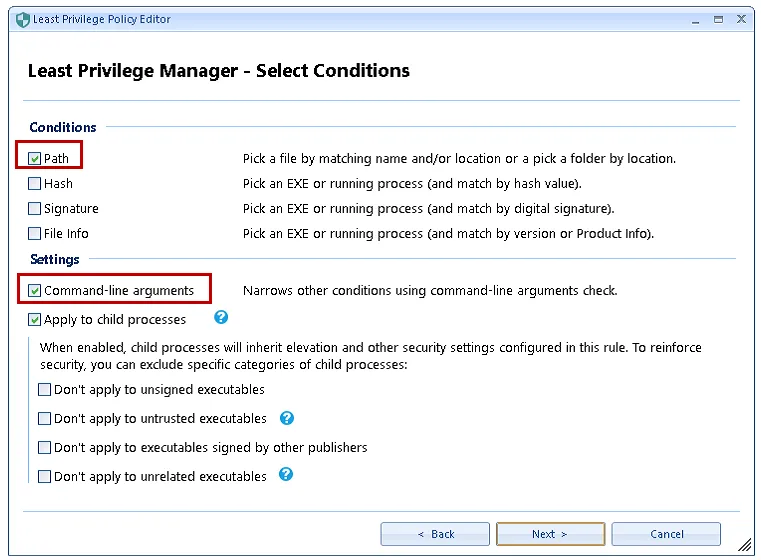
Task: Check Don't apply to untrusted executables
Action: 45,419
